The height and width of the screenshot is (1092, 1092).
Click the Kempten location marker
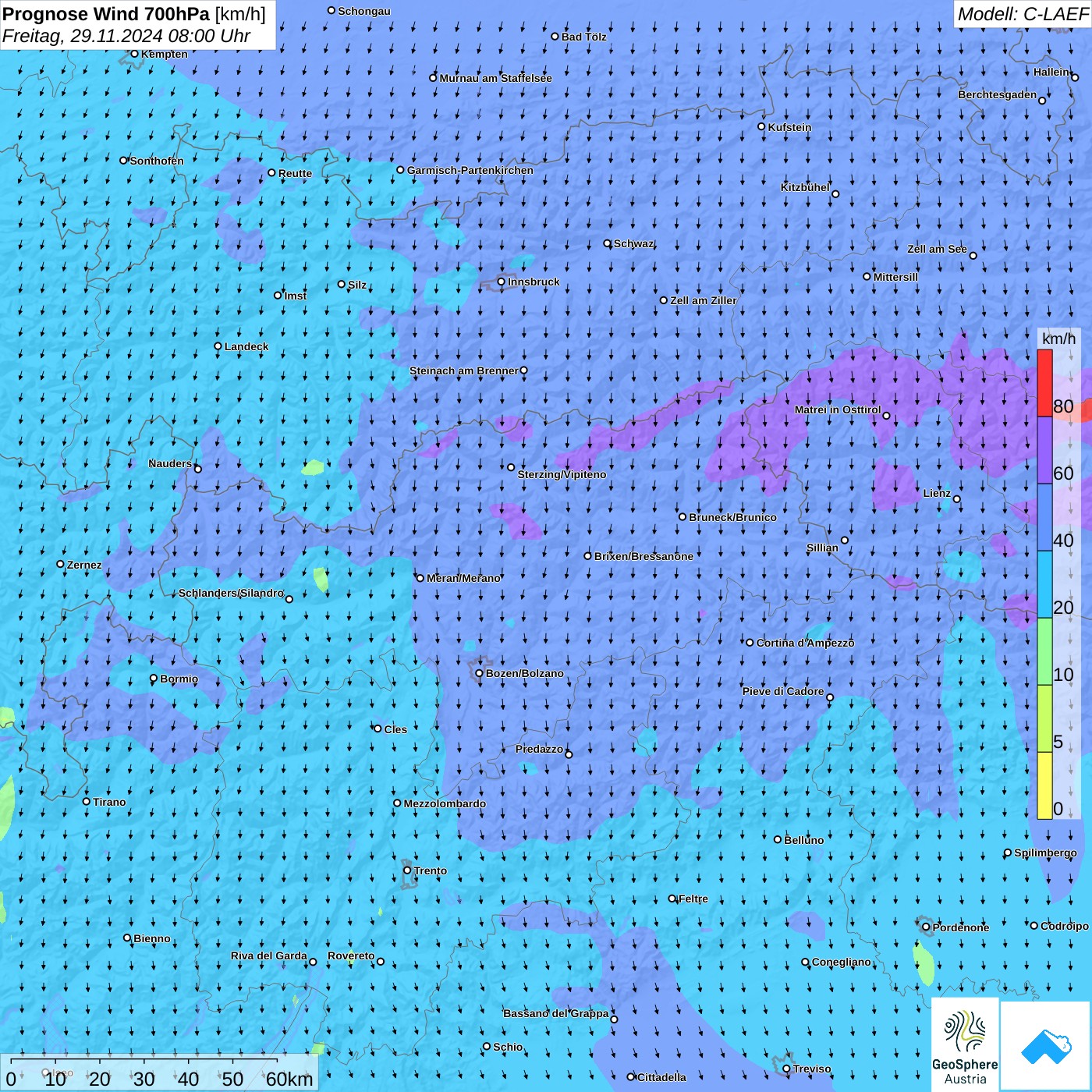[134, 54]
